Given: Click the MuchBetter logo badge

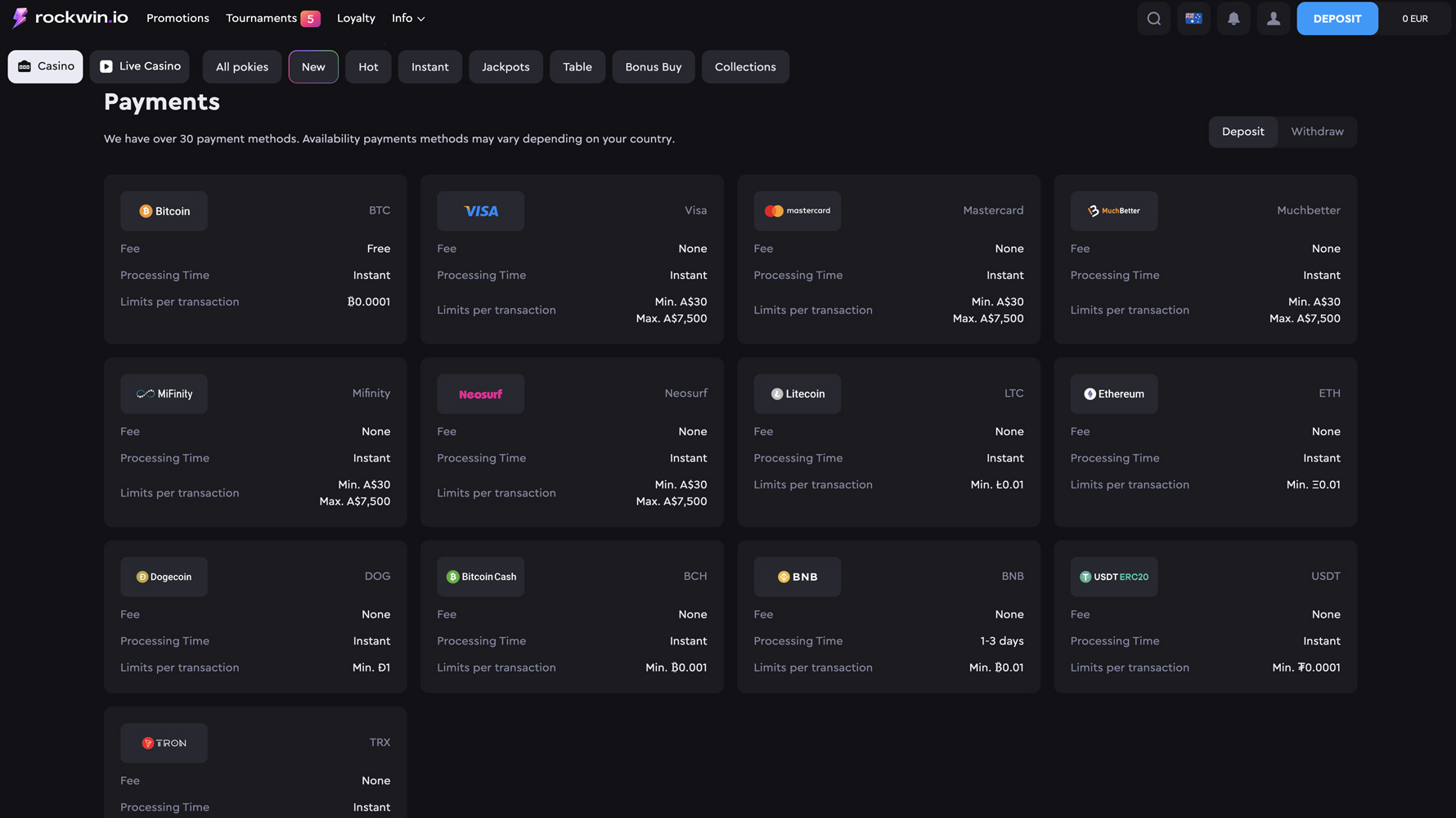Looking at the screenshot, I should 1113,211.
